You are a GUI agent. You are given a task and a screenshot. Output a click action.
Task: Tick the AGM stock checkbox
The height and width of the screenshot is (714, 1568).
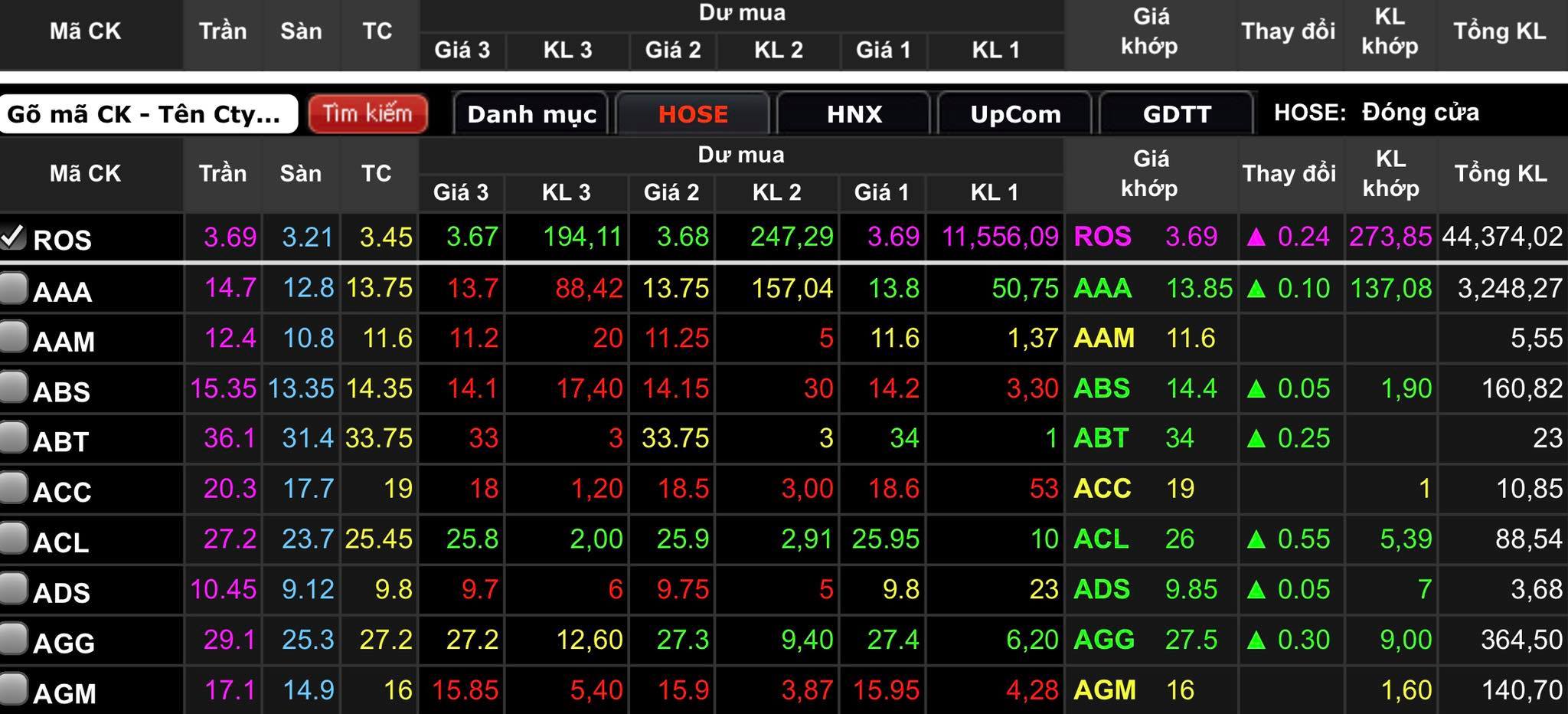click(x=13, y=689)
